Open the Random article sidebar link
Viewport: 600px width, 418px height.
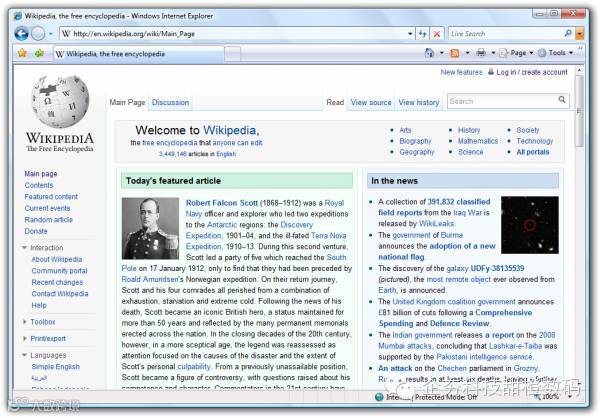pyautogui.click(x=48, y=220)
